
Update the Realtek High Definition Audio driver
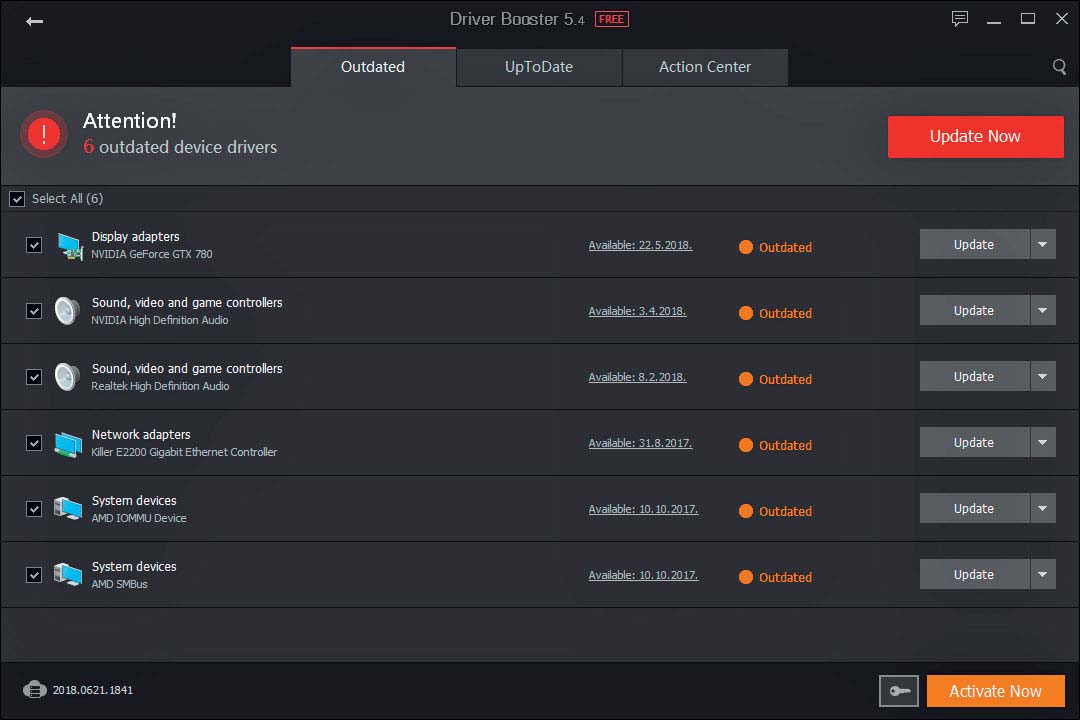coord(975,377)
